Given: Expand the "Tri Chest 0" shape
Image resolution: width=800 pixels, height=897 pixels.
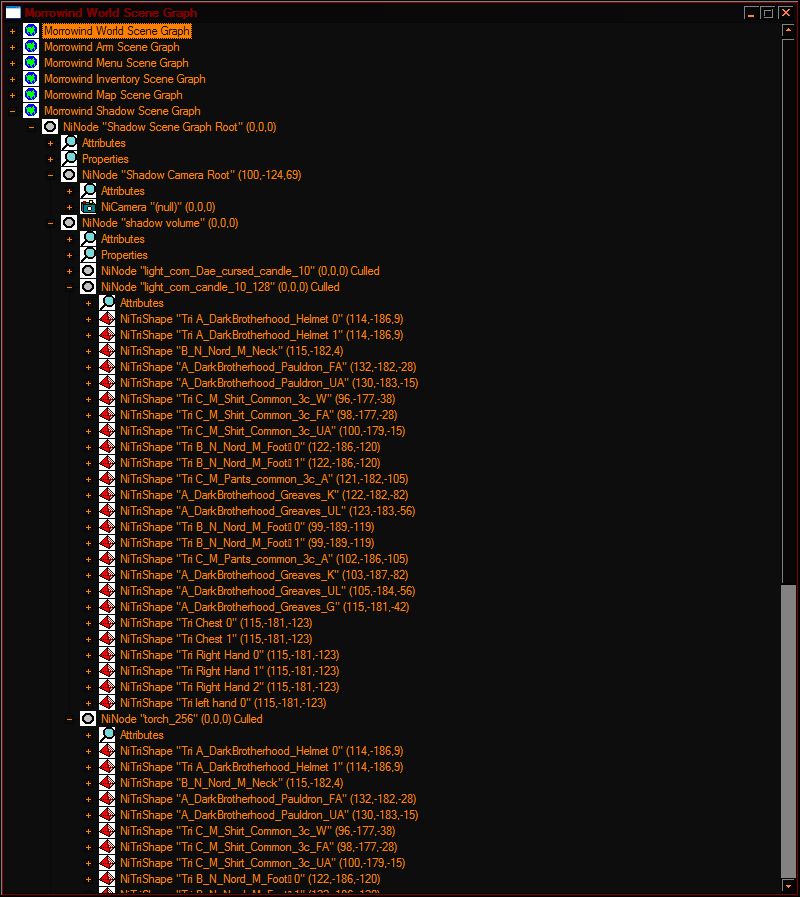Looking at the screenshot, I should 88,623.
